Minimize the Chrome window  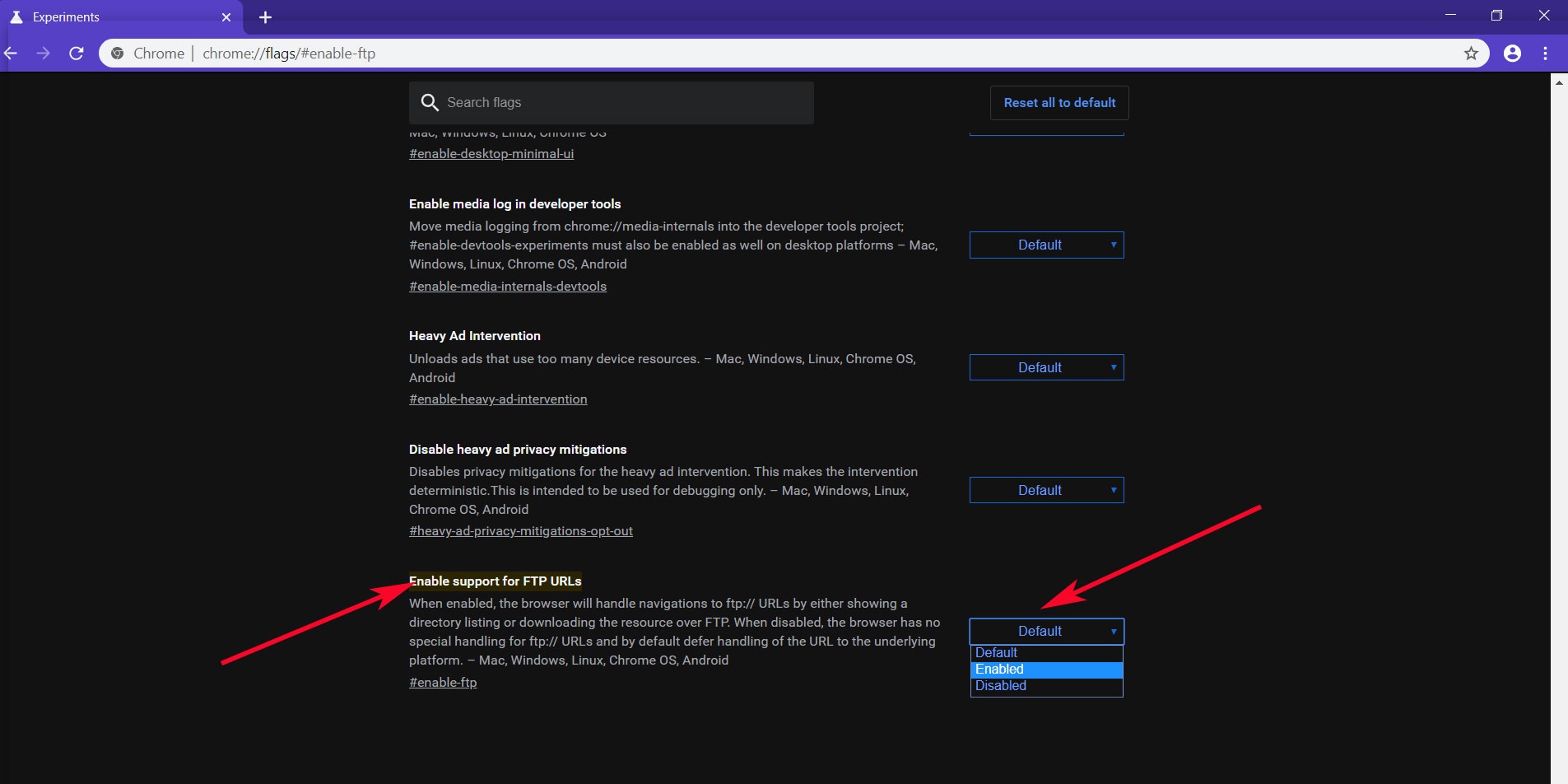tap(1450, 16)
